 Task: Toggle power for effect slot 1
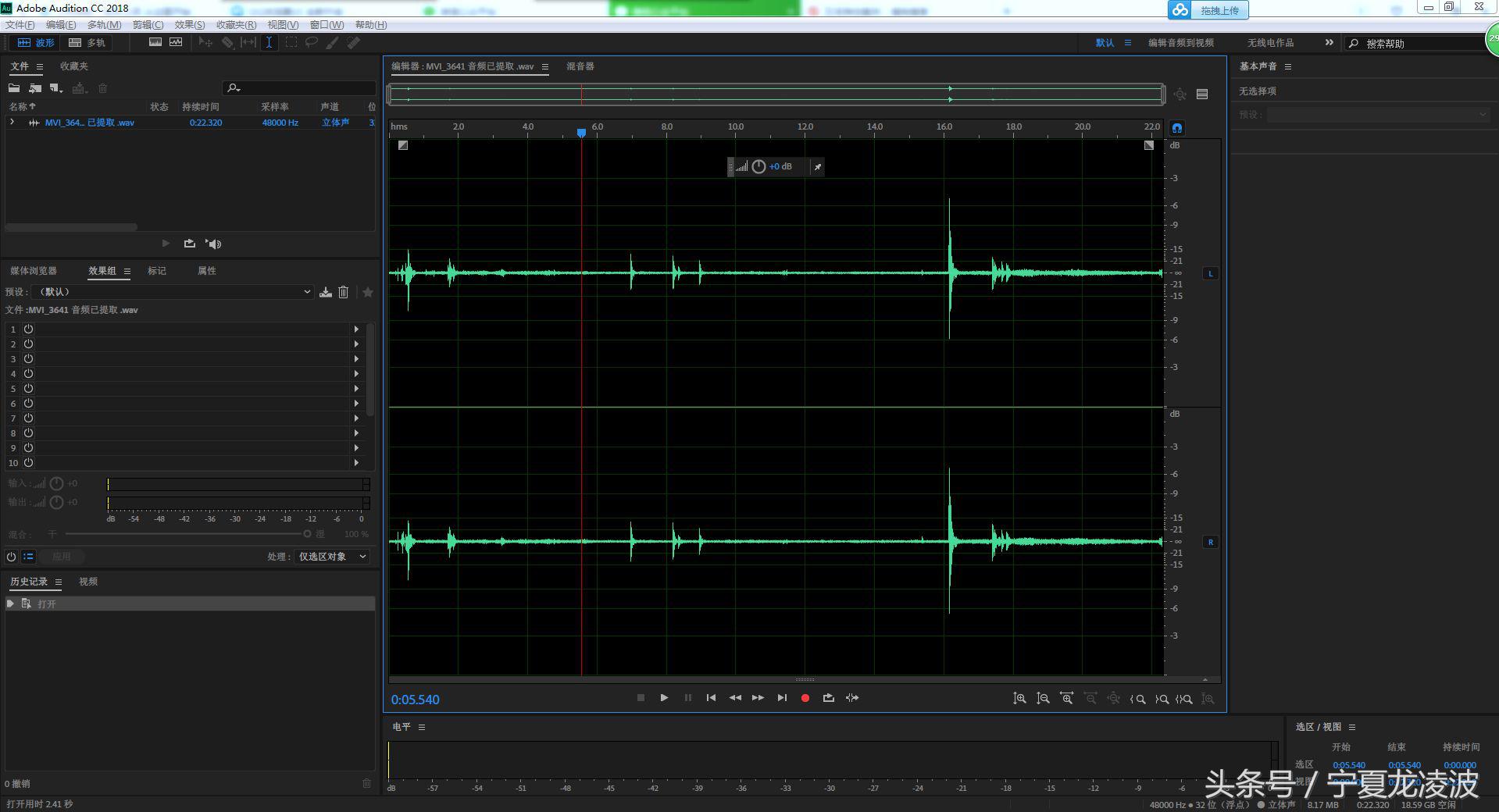coord(28,329)
